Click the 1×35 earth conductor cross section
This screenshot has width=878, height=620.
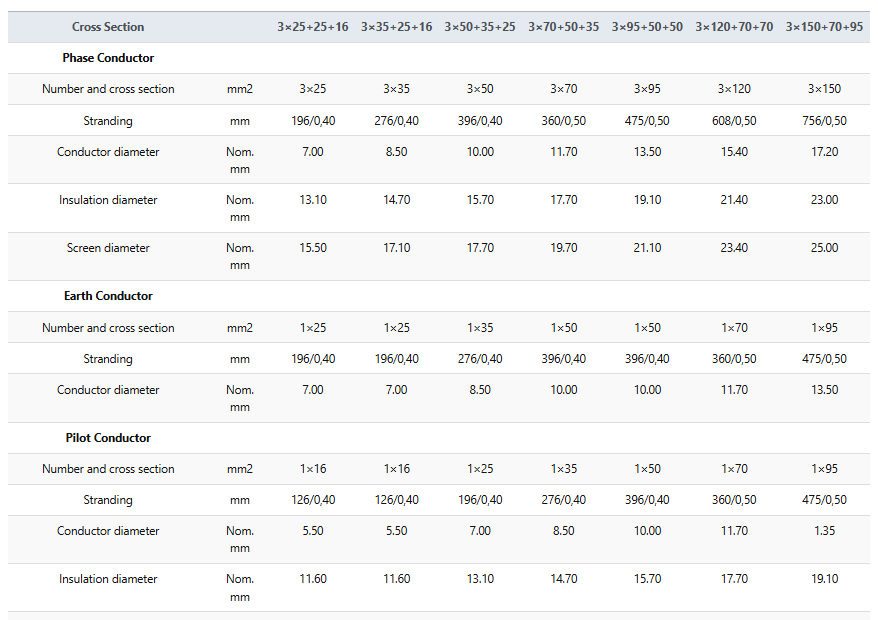point(480,328)
